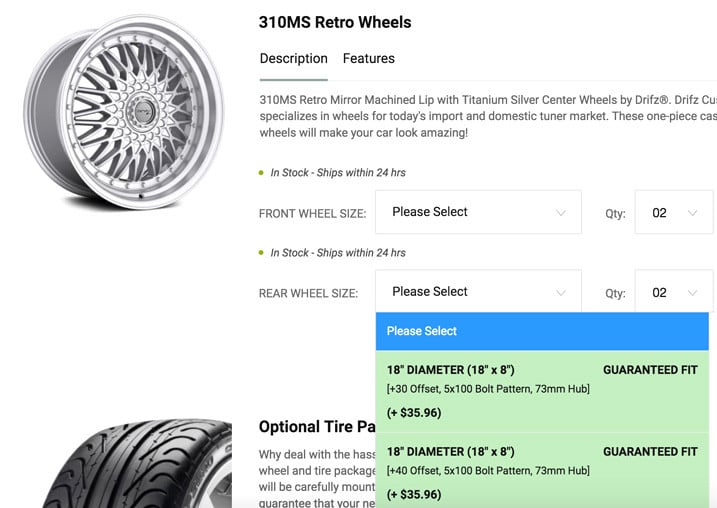The width and height of the screenshot is (717, 508).
Task: Open the Front Wheel Size dropdown
Action: point(478,212)
